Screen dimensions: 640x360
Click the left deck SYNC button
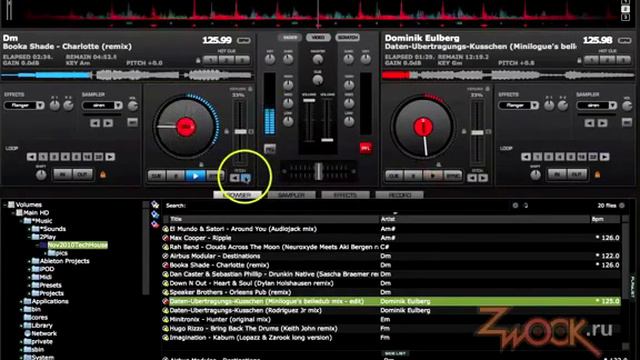point(215,176)
